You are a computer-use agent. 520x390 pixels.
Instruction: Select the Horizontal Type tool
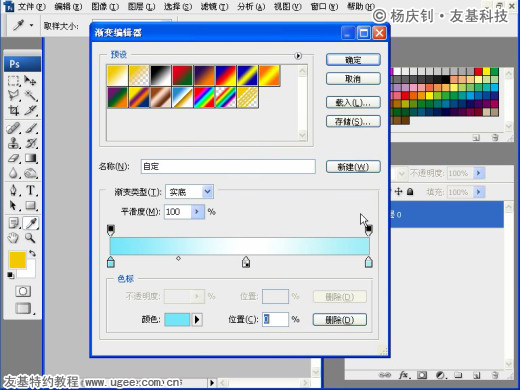coord(30,190)
